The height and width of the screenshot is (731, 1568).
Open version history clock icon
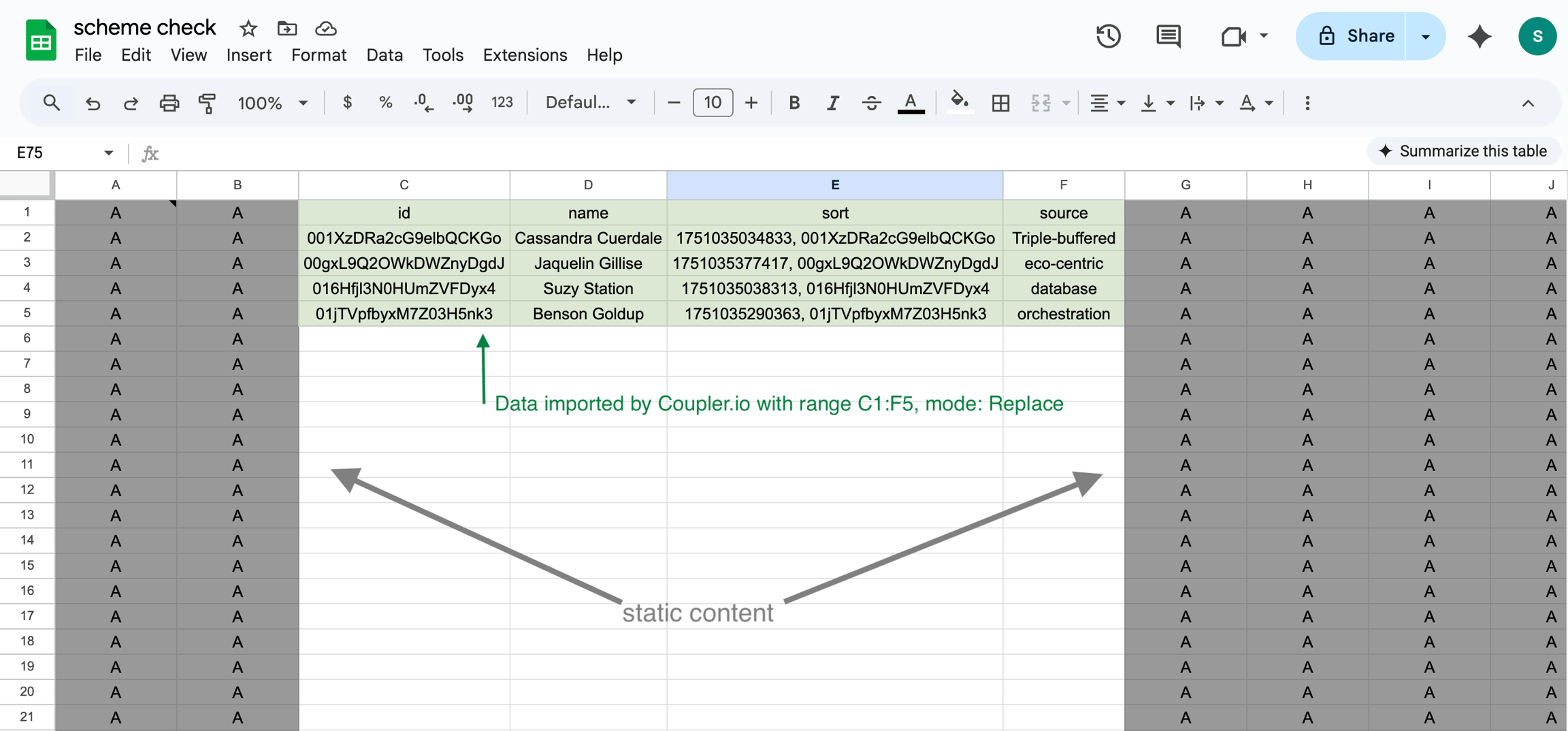pos(1108,36)
